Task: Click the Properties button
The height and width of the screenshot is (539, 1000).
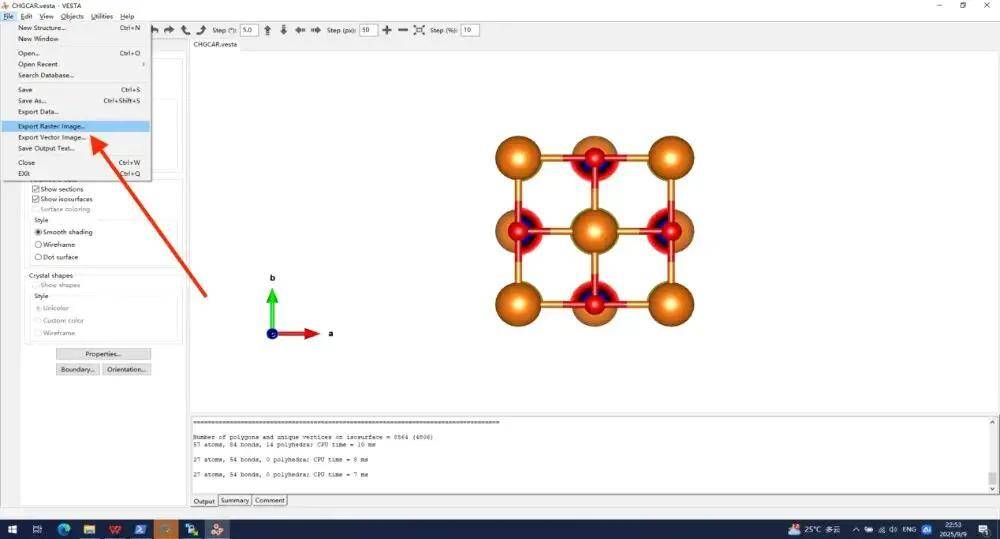Action: 103,354
